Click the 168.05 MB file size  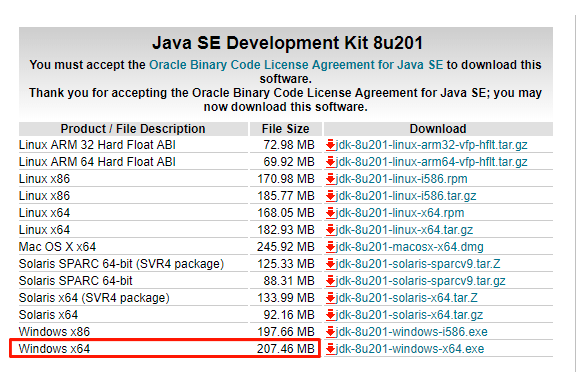pyautogui.click(x=286, y=213)
